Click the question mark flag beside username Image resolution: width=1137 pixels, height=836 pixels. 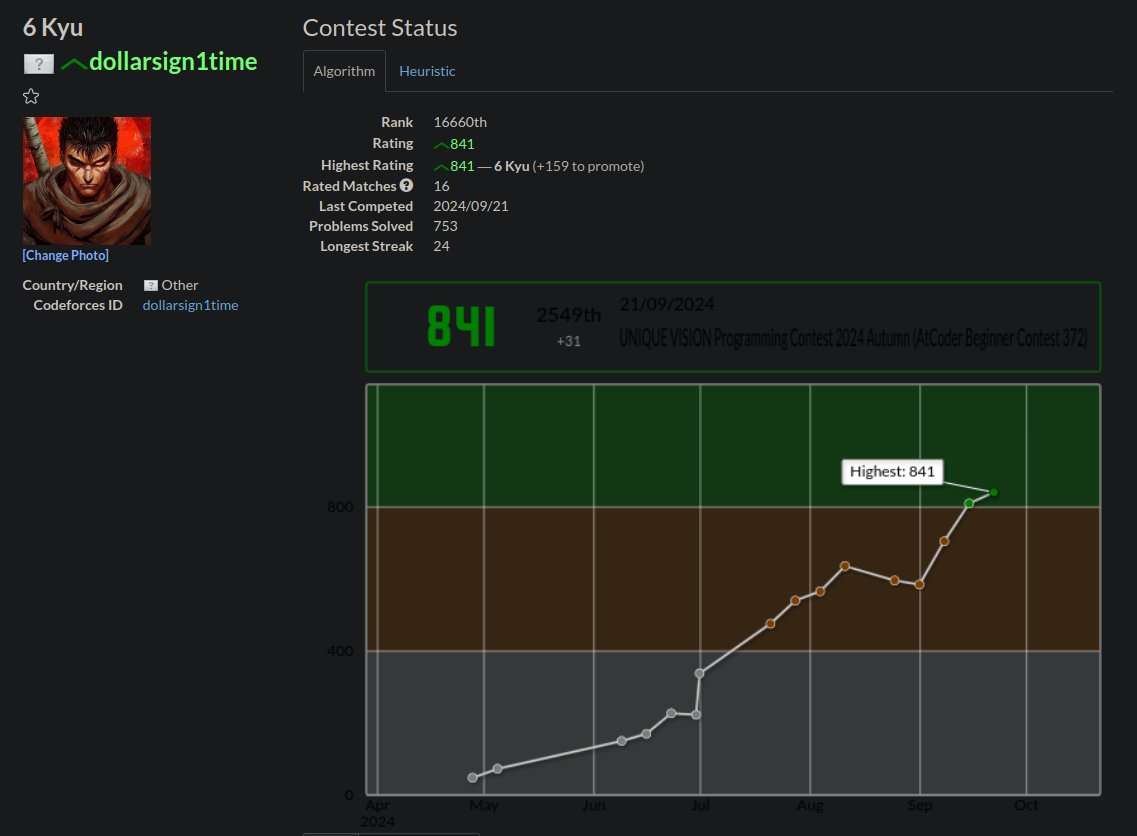pyautogui.click(x=38, y=64)
